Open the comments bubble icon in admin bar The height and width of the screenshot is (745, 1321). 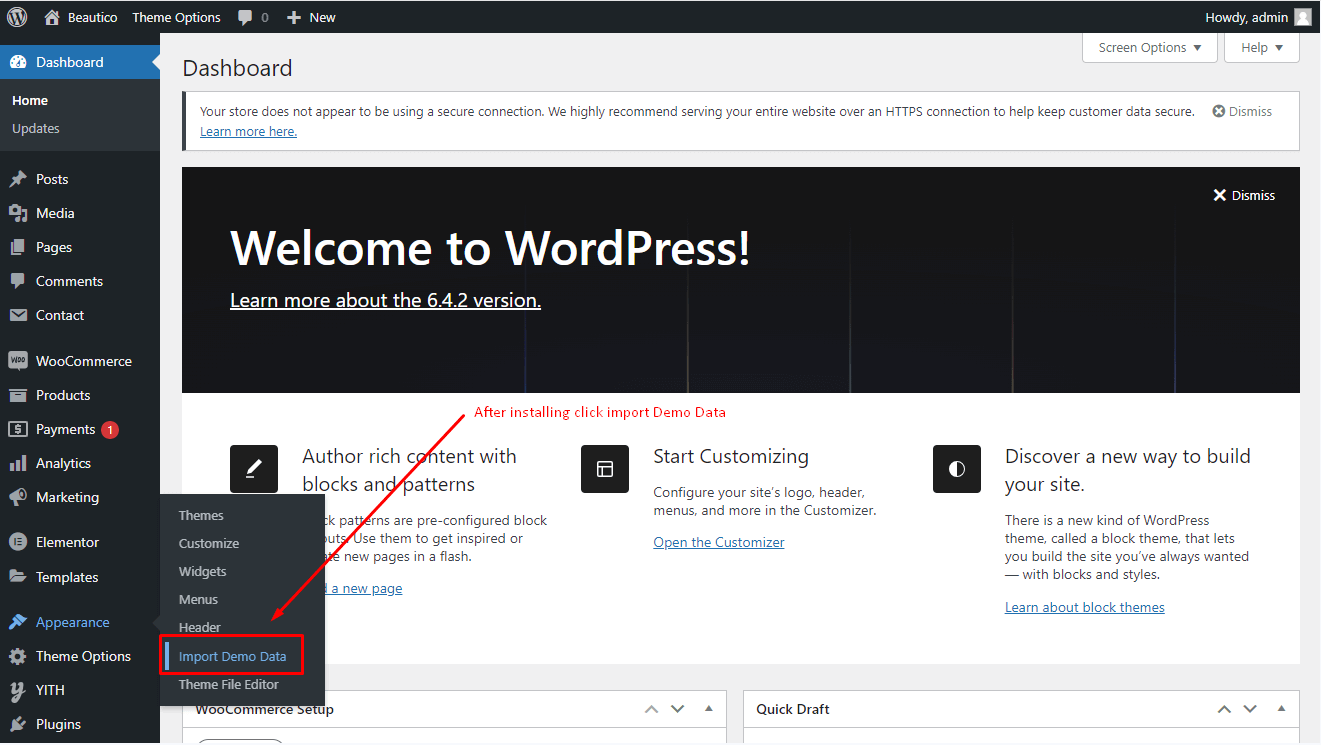[x=245, y=17]
